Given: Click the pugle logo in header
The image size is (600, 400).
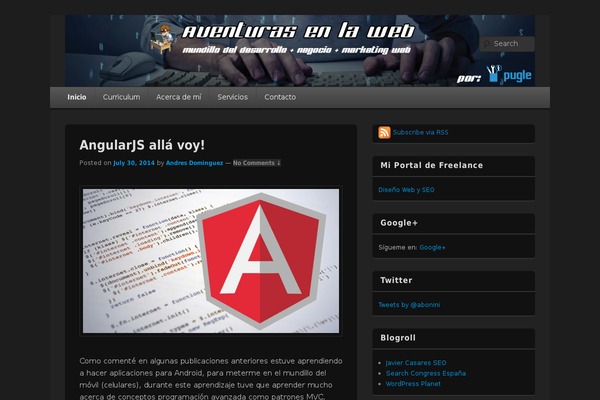Looking at the screenshot, I should click(x=509, y=74).
